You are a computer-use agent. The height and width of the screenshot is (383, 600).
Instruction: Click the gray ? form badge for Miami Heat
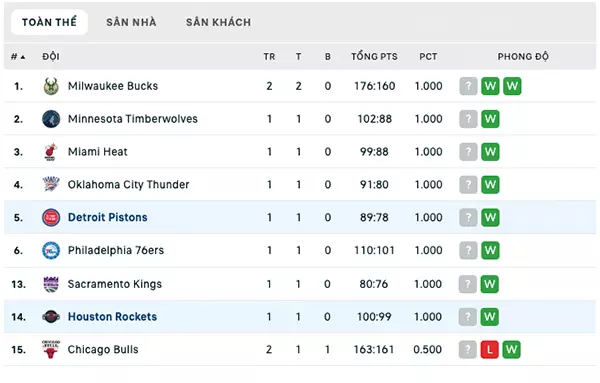(x=468, y=152)
